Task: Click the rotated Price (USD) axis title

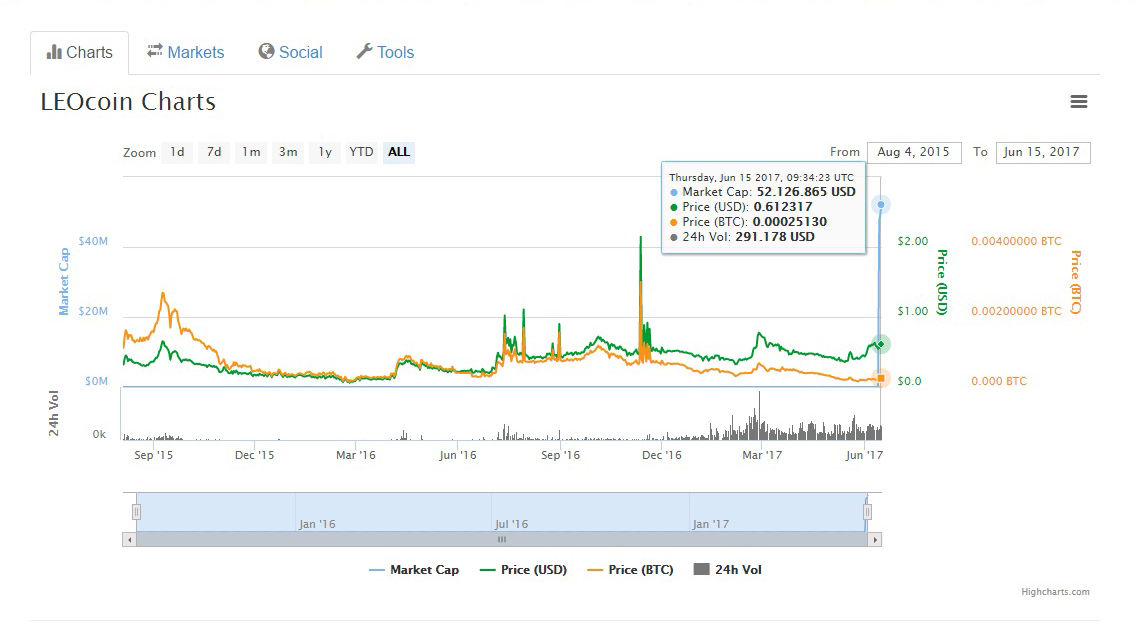Action: [x=942, y=282]
